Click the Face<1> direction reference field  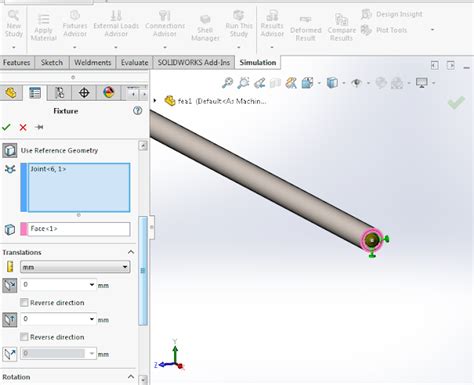click(79, 229)
